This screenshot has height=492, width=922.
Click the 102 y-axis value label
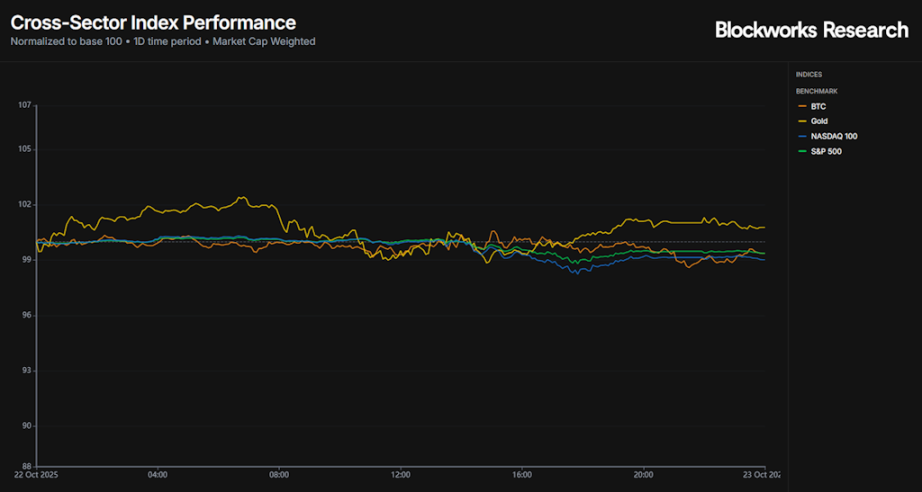26,205
